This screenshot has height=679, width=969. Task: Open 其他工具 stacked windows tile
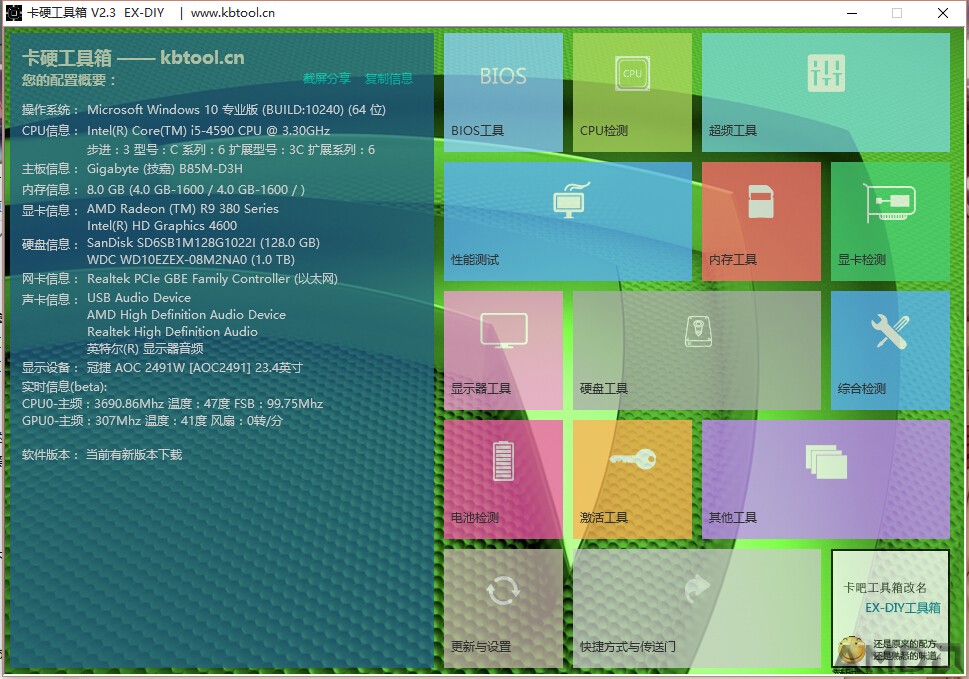pyautogui.click(x=826, y=479)
